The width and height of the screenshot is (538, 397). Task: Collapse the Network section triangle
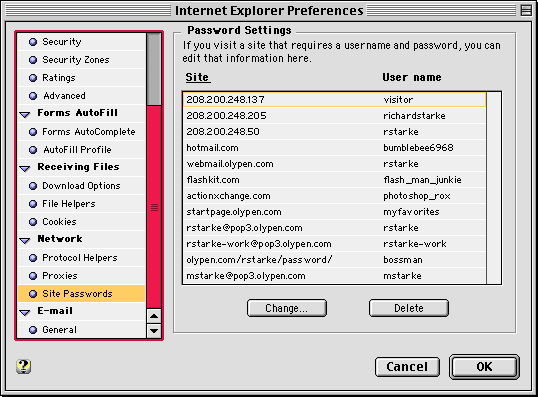[x=25, y=240]
